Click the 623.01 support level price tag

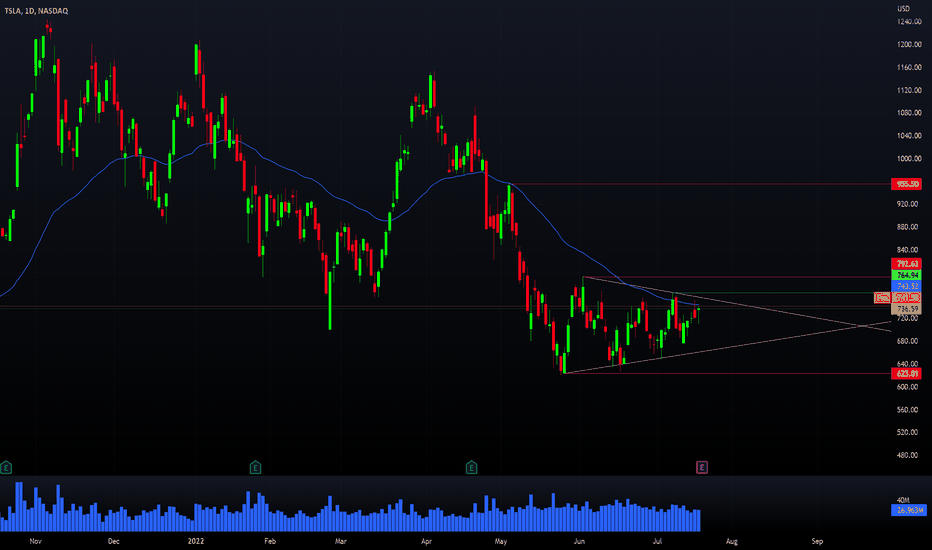pos(906,373)
